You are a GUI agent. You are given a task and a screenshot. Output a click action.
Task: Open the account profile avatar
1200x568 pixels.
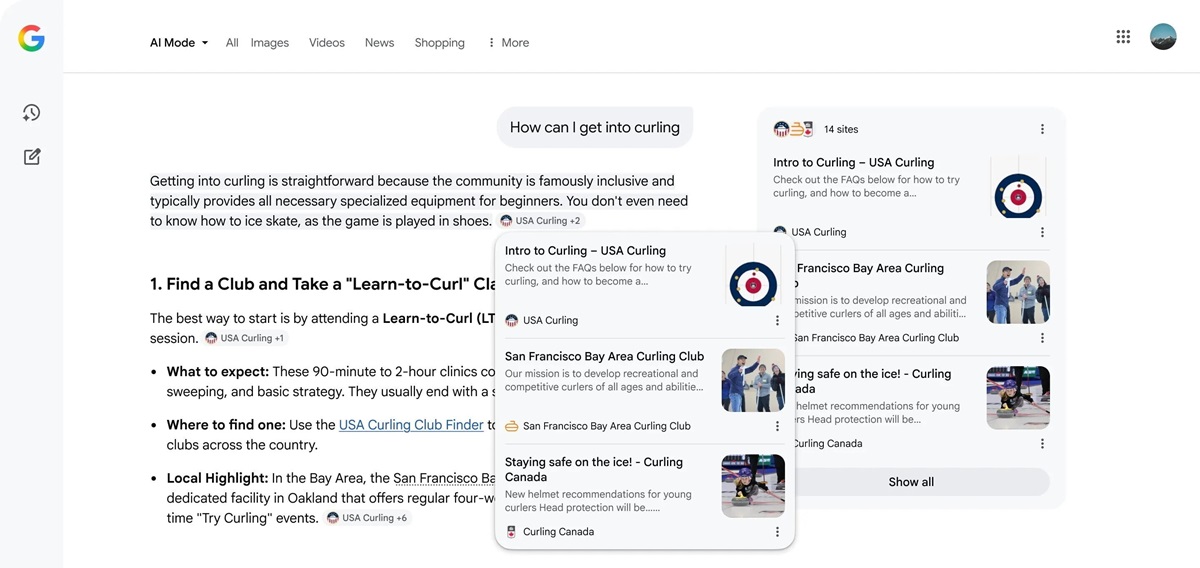pyautogui.click(x=1163, y=37)
